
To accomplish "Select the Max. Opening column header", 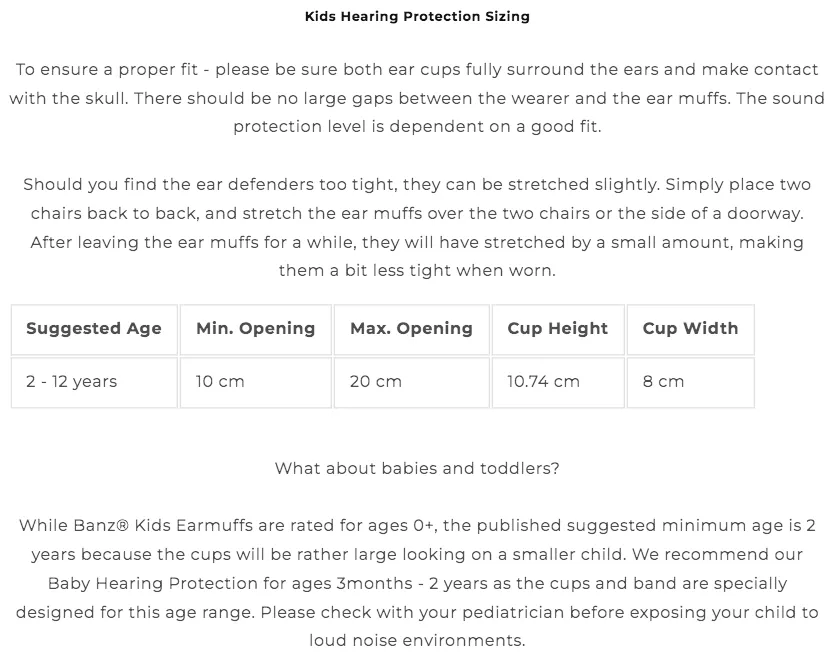I will coord(411,329).
